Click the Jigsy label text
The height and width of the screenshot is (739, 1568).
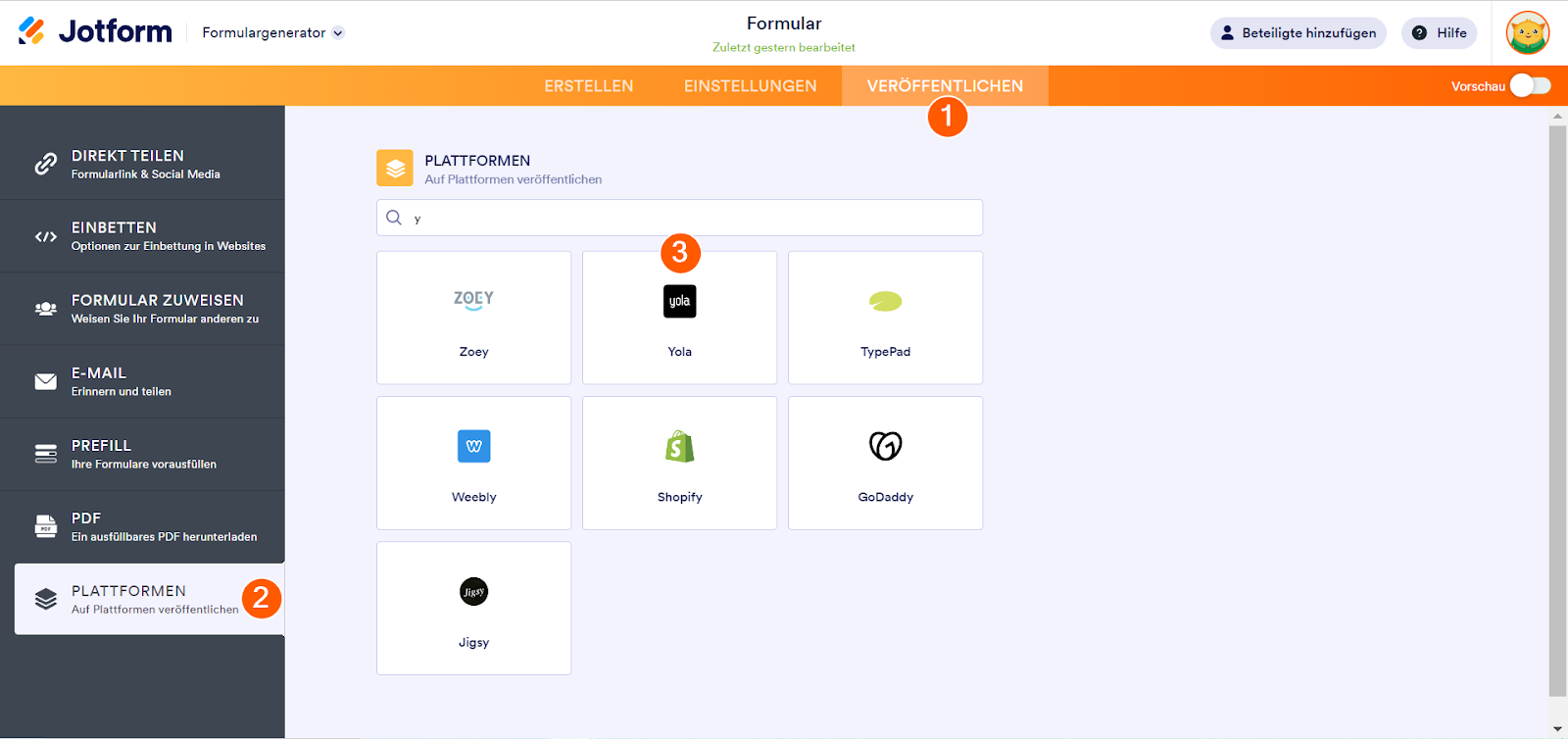tap(474, 642)
